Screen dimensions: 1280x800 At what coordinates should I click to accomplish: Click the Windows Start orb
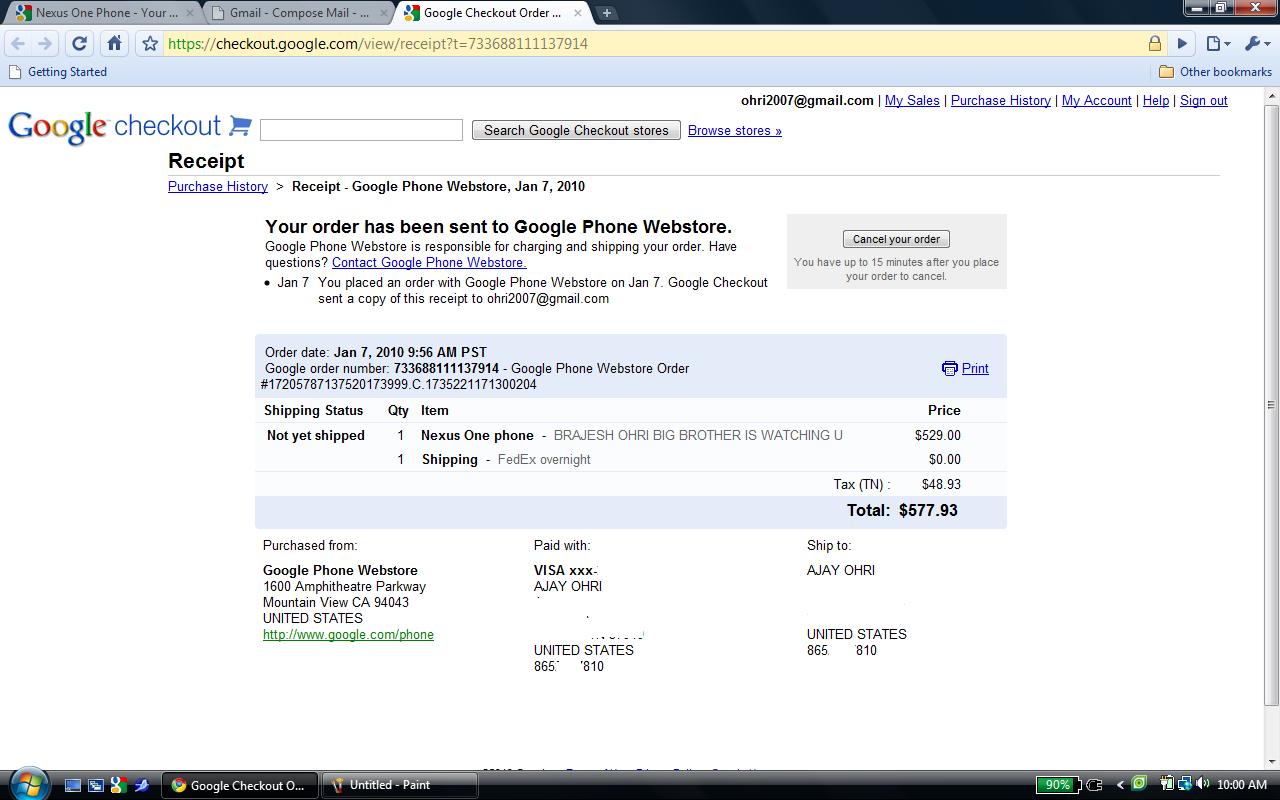point(27,783)
